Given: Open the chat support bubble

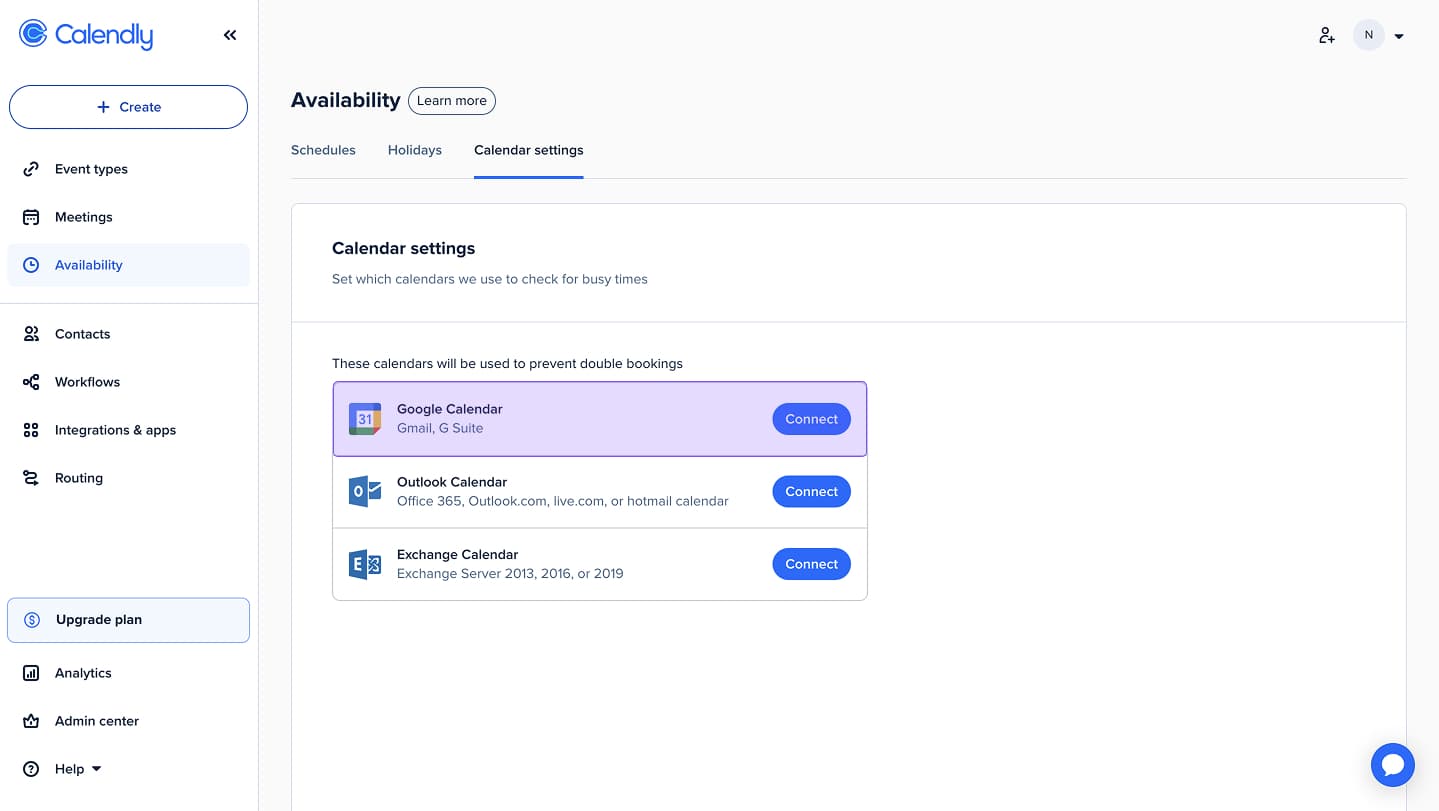Looking at the screenshot, I should pos(1393,765).
